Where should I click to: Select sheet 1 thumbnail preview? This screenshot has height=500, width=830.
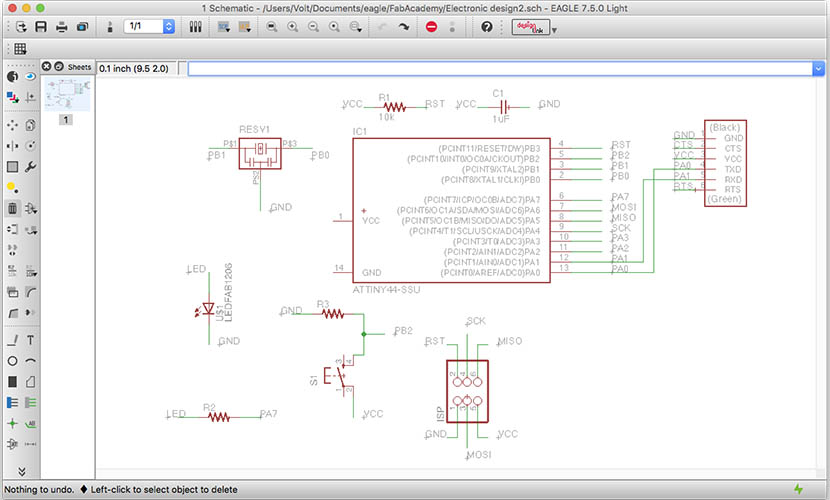coord(67,94)
